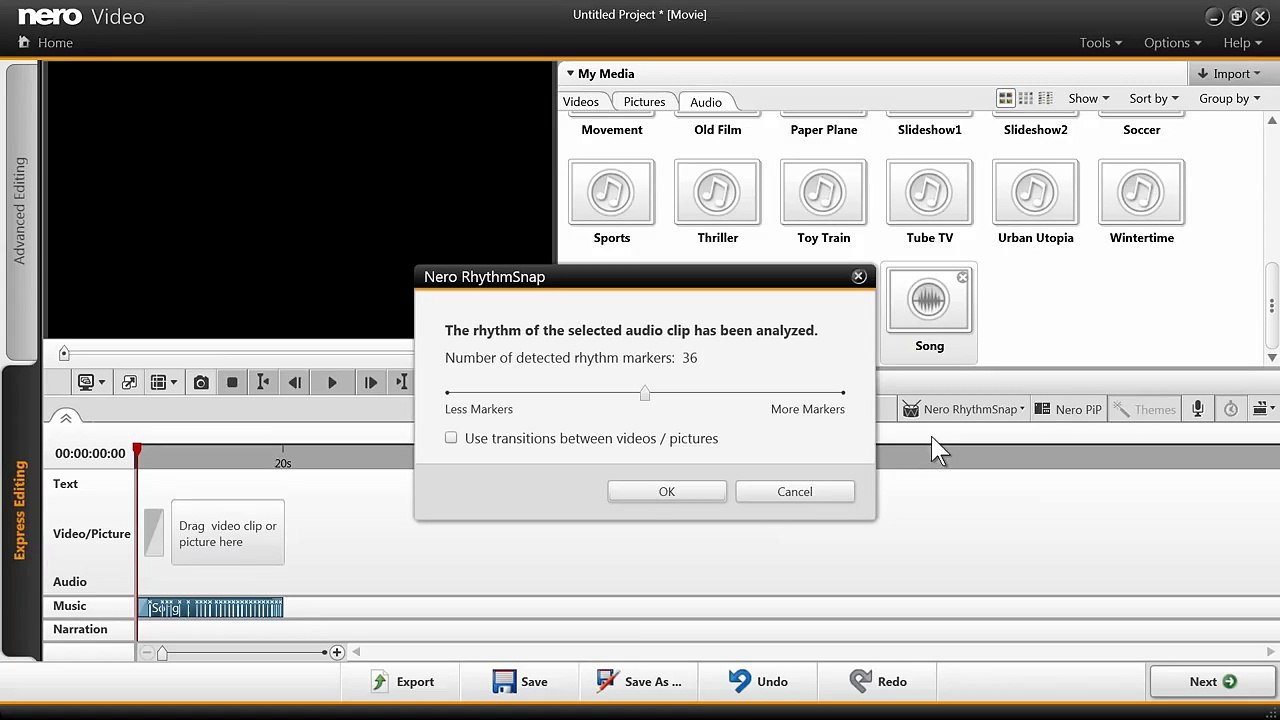This screenshot has width=1280, height=720.
Task: Remove the Song clip using its X icon
Action: [962, 277]
